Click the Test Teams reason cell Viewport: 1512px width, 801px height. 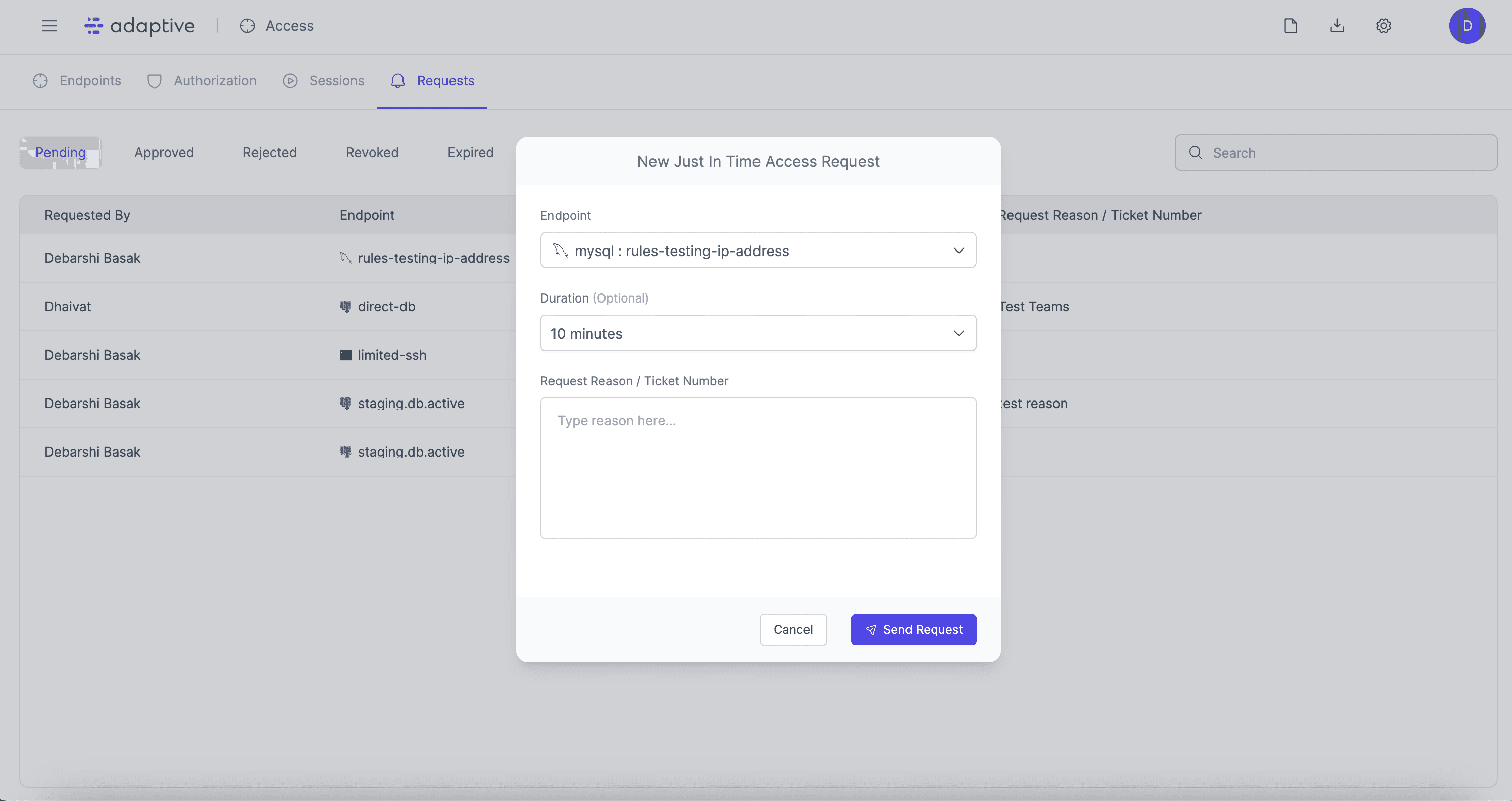pos(1034,307)
